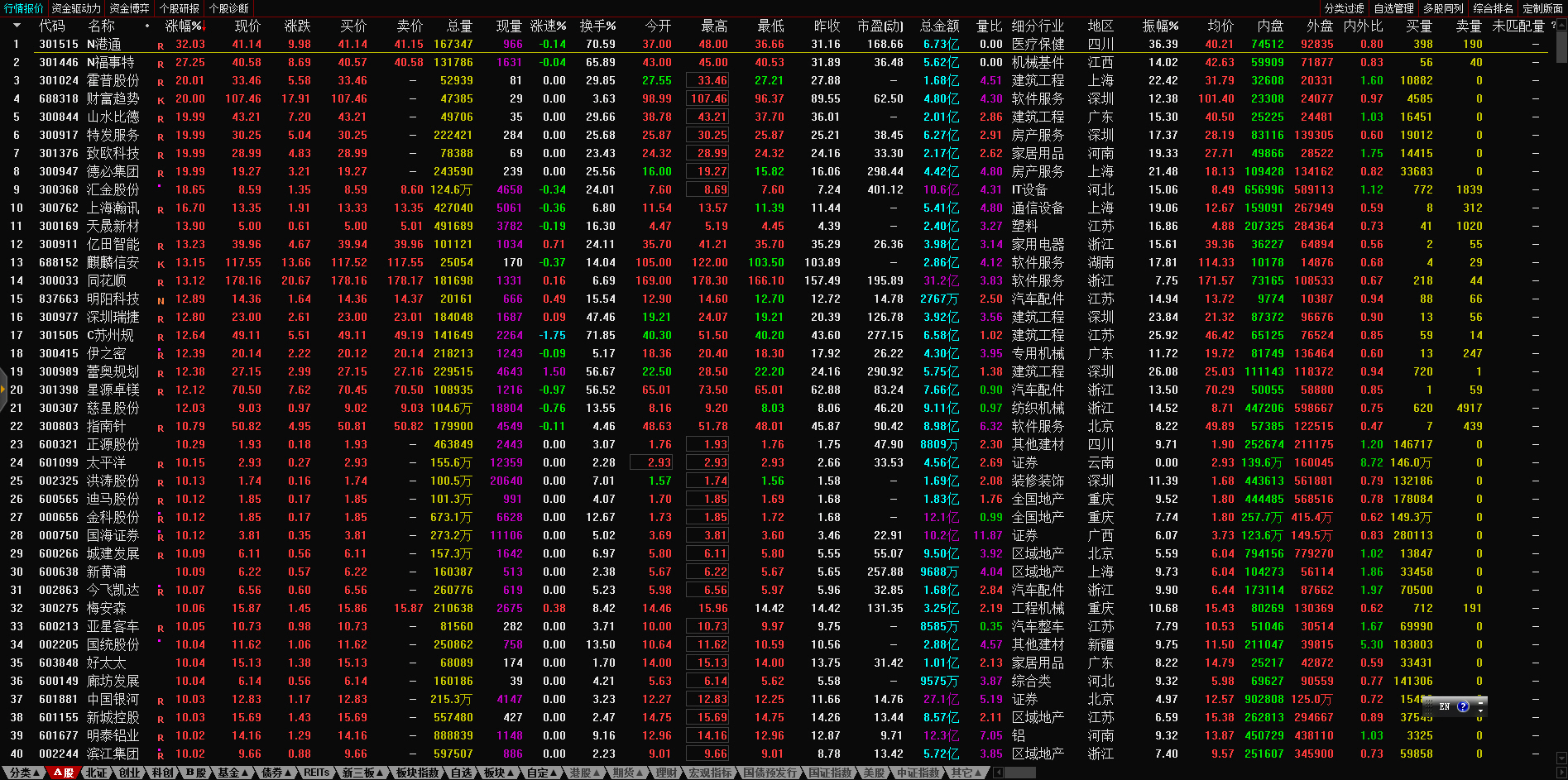Click the N marker beside 明阳科技
The image size is (1568, 780).
pyautogui.click(x=161, y=300)
